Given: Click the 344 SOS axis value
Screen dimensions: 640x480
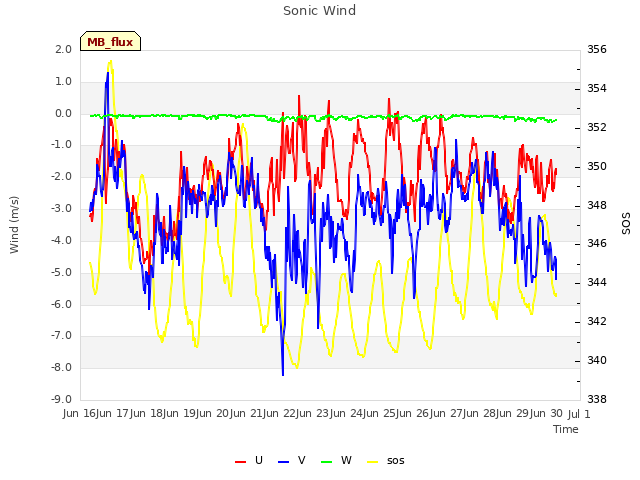Looking at the screenshot, I should click(597, 282).
